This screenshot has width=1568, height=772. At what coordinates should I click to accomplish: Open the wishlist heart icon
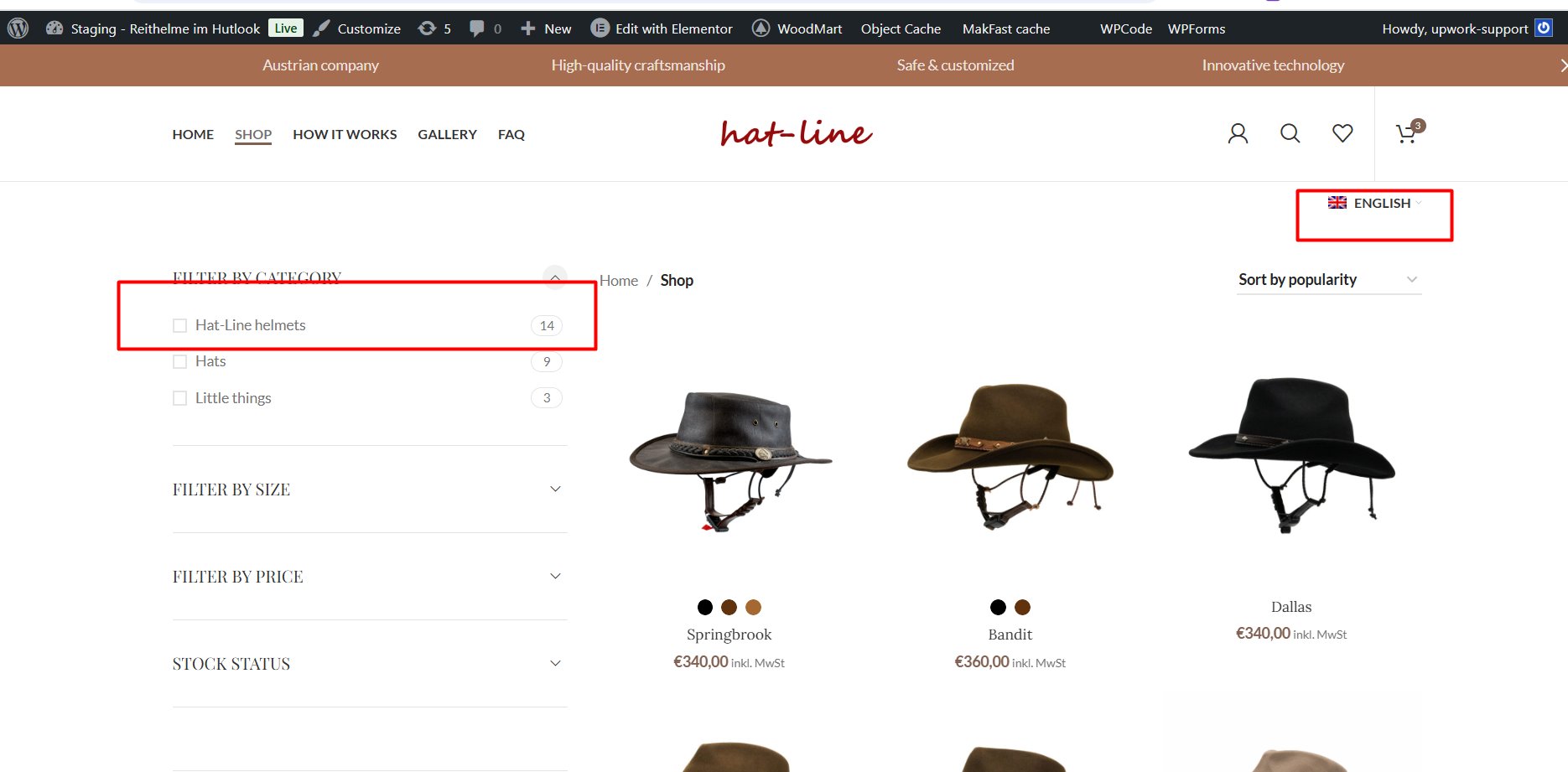coord(1342,133)
